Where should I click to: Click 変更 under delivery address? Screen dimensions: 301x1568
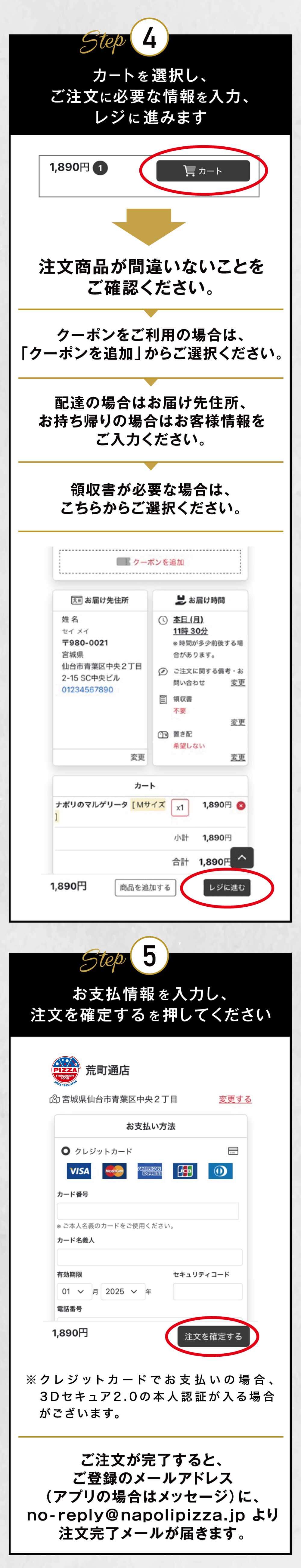[x=138, y=757]
